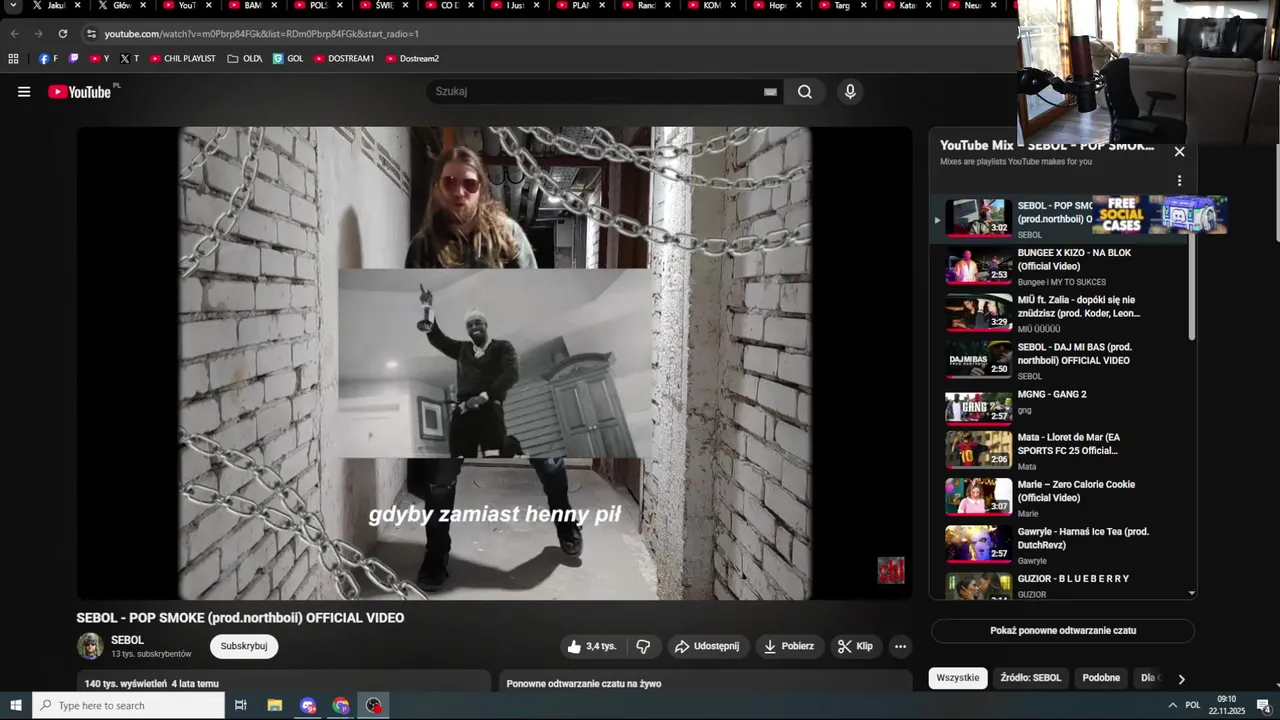
Task: Click the search magnifier button
Action: click(805, 92)
